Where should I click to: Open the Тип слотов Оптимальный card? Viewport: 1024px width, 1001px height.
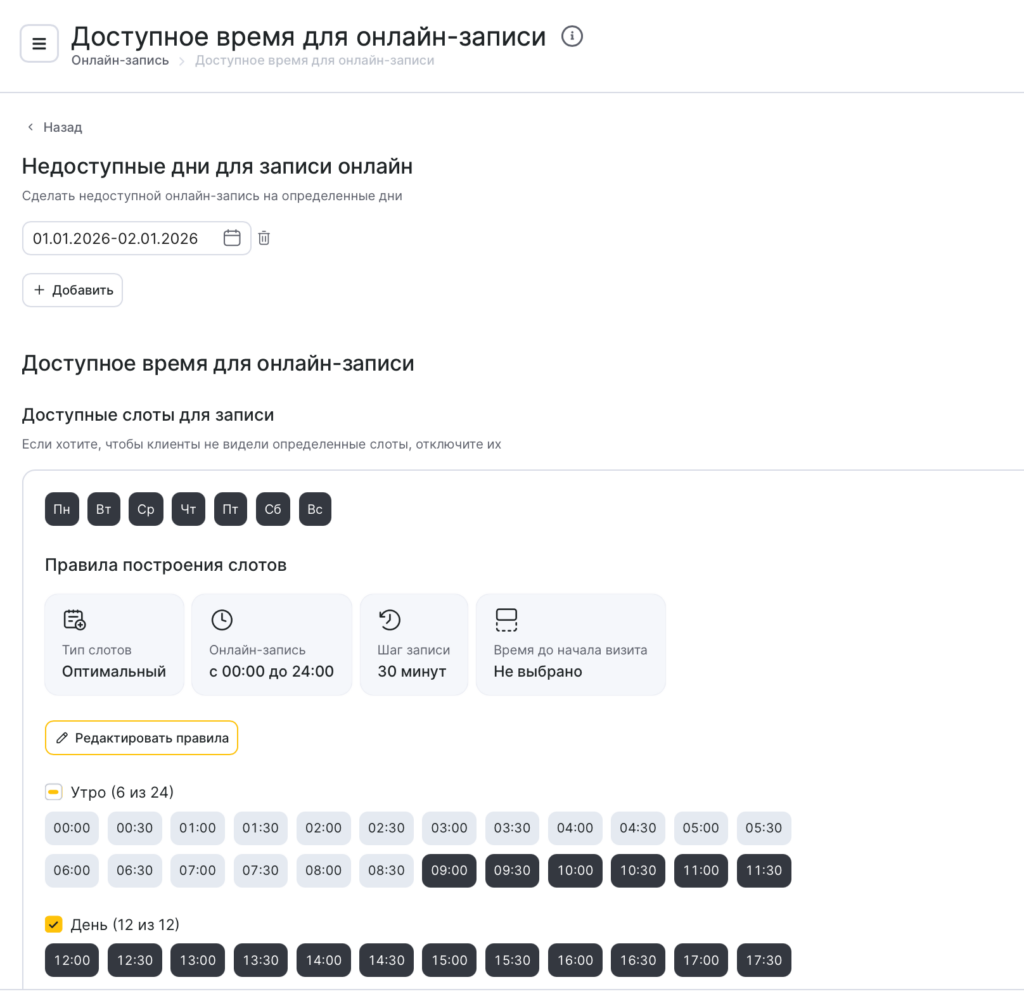[114, 644]
